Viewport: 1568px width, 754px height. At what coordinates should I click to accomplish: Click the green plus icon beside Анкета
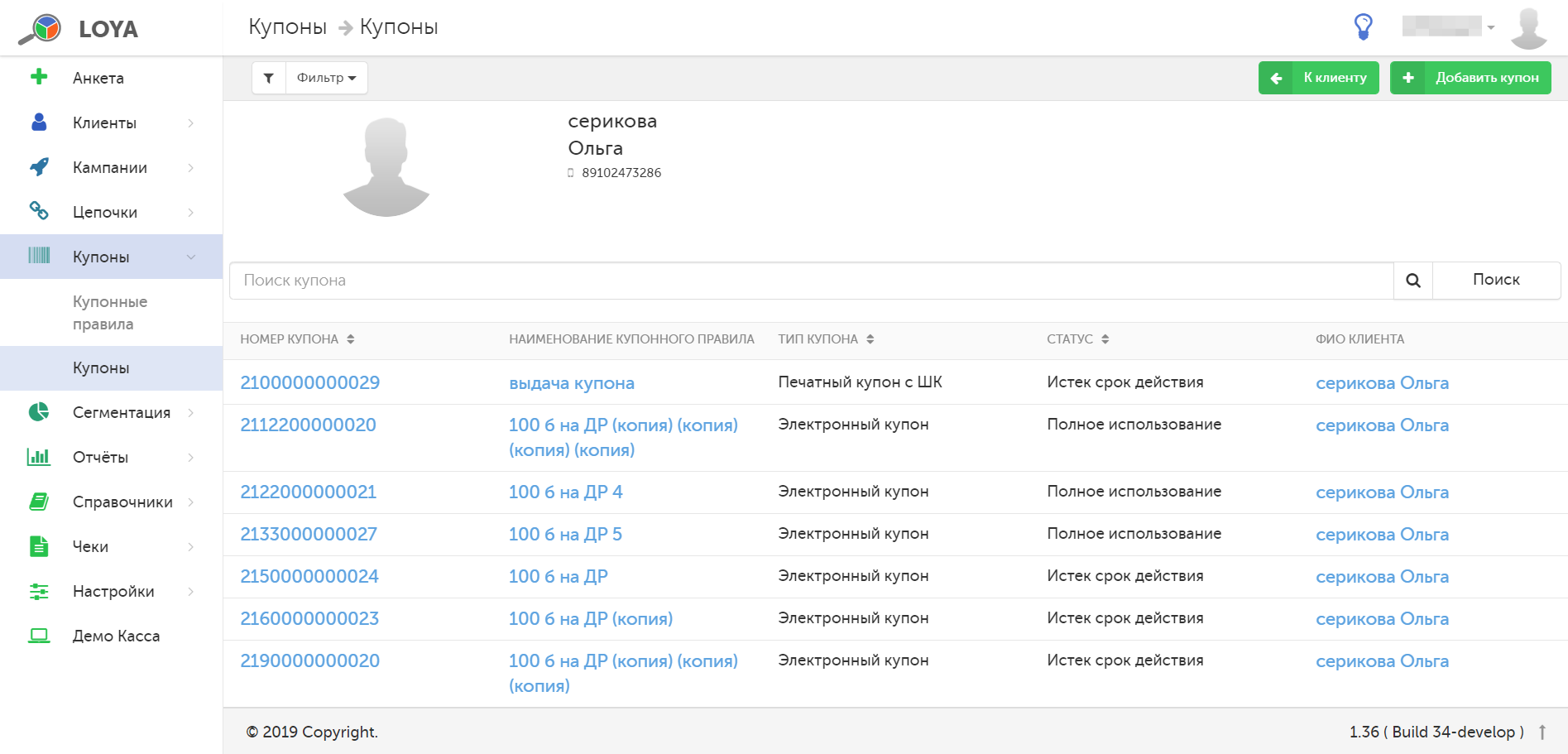pyautogui.click(x=39, y=77)
